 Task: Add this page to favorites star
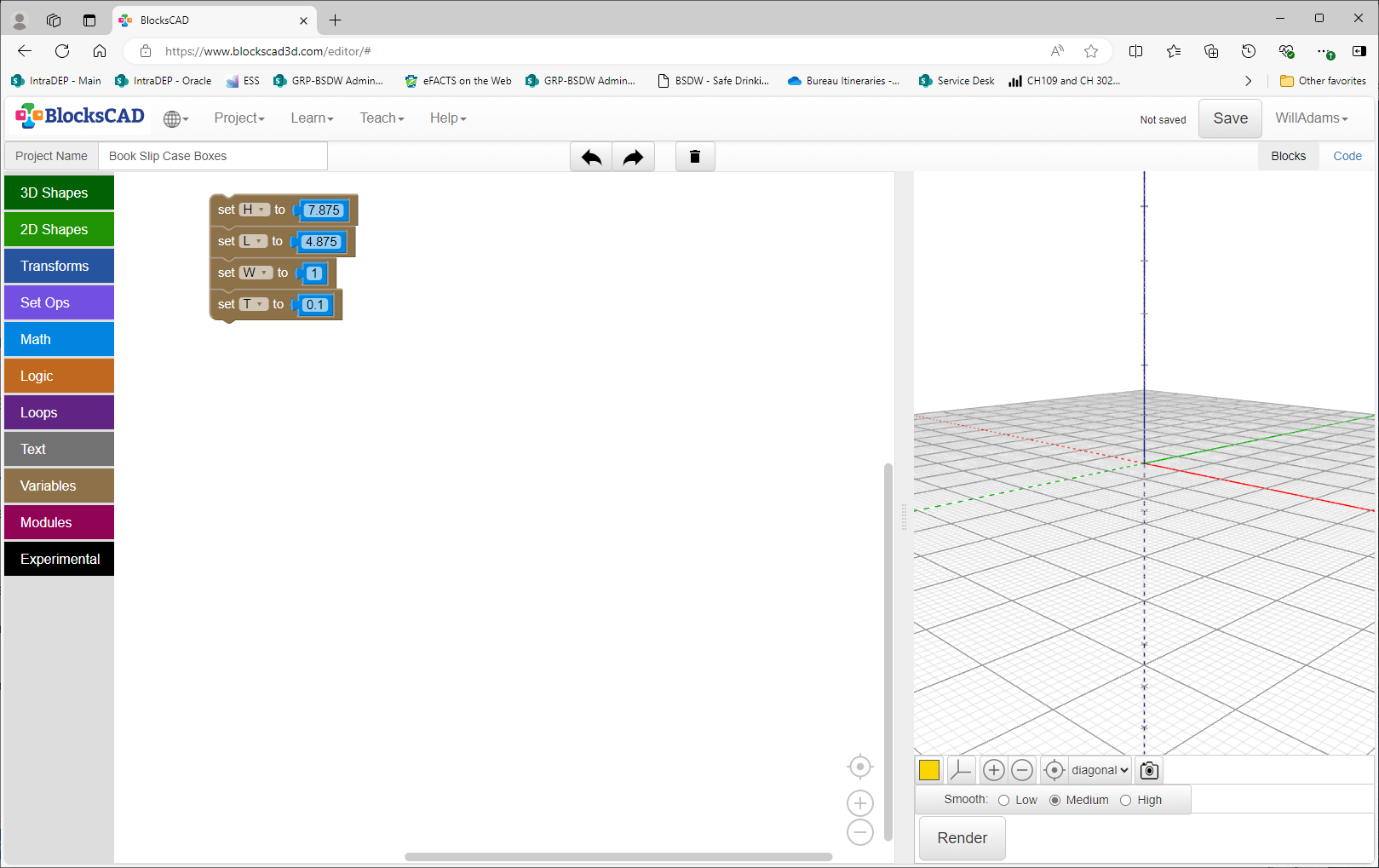[x=1091, y=51]
